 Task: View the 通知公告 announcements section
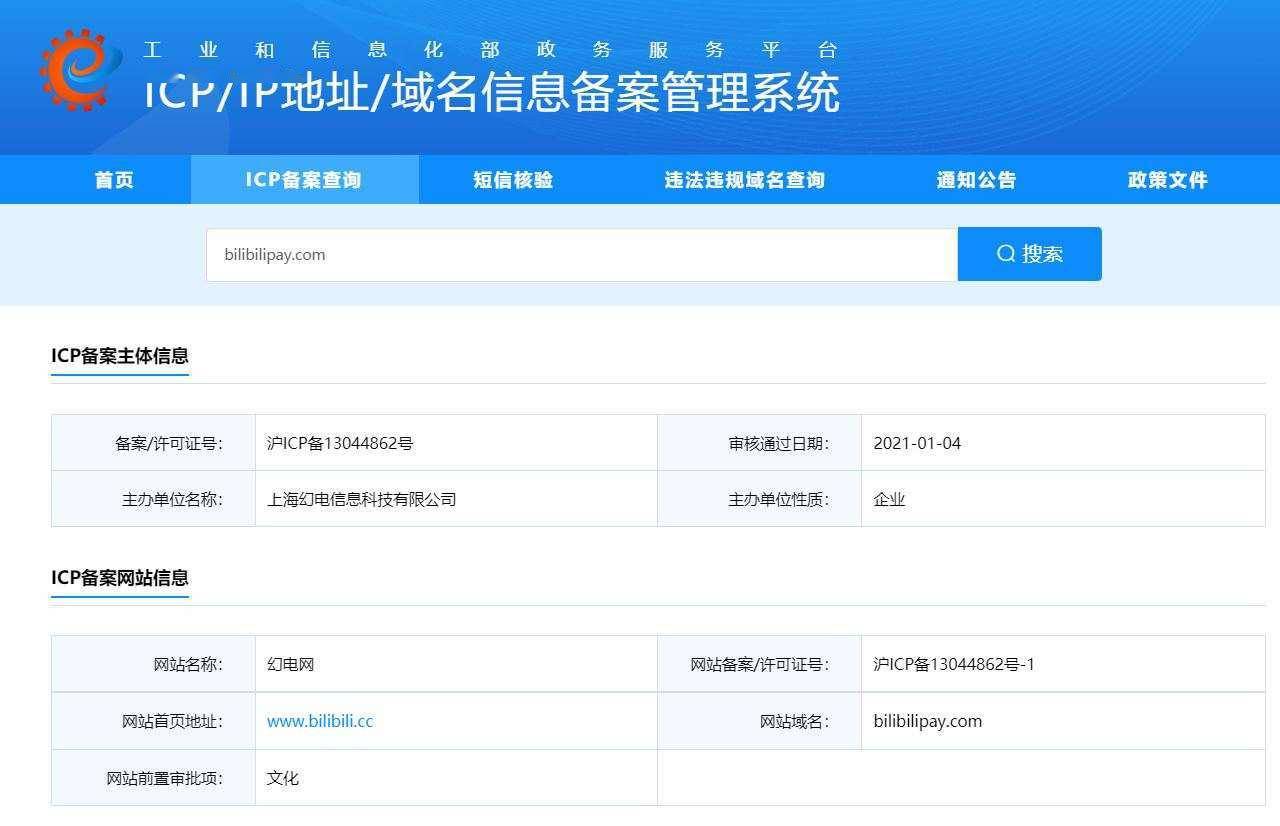(x=975, y=179)
